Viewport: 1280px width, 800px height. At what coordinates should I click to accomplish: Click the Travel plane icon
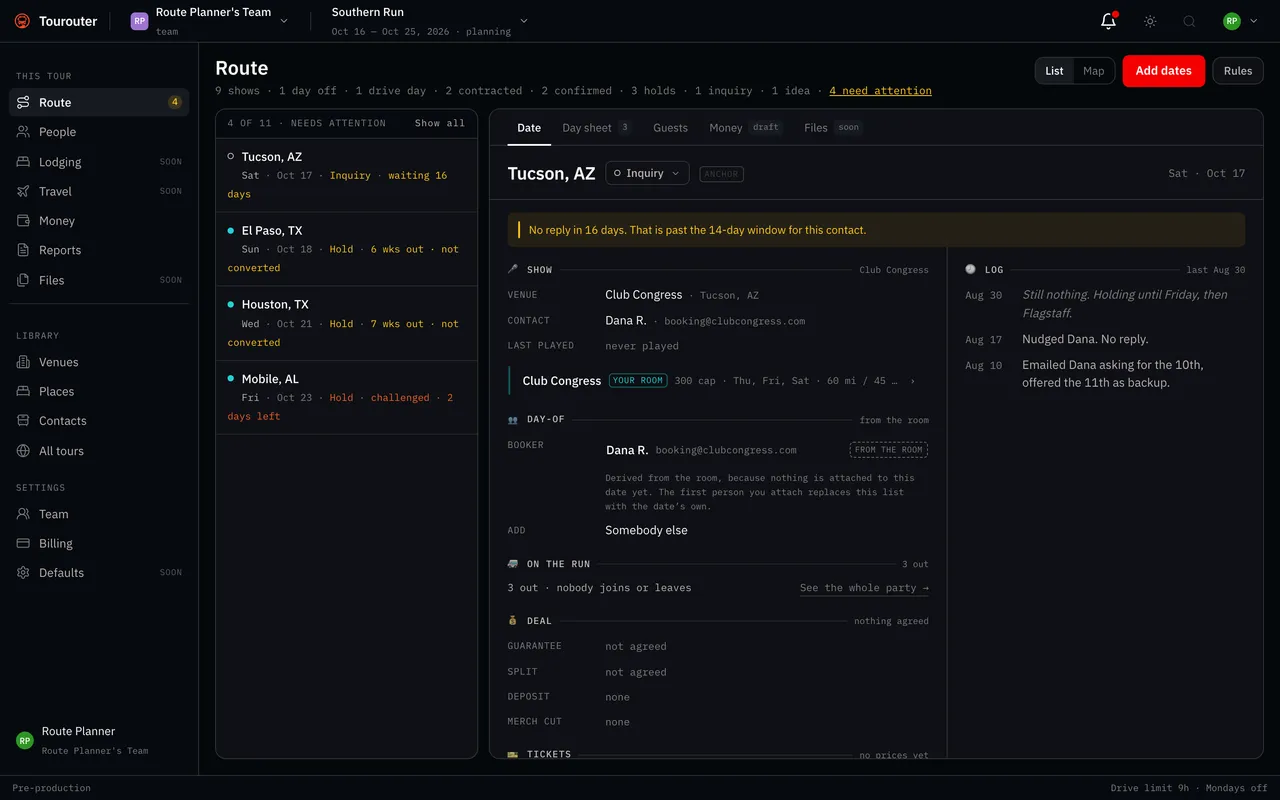point(23,191)
